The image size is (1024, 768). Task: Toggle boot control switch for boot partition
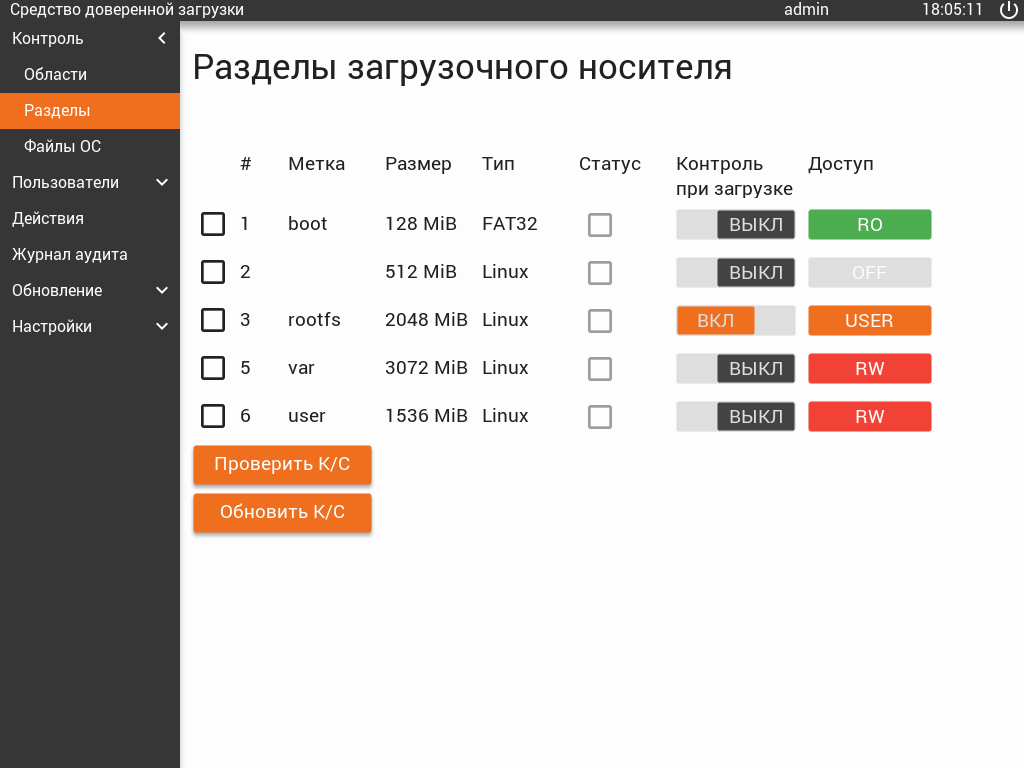735,225
